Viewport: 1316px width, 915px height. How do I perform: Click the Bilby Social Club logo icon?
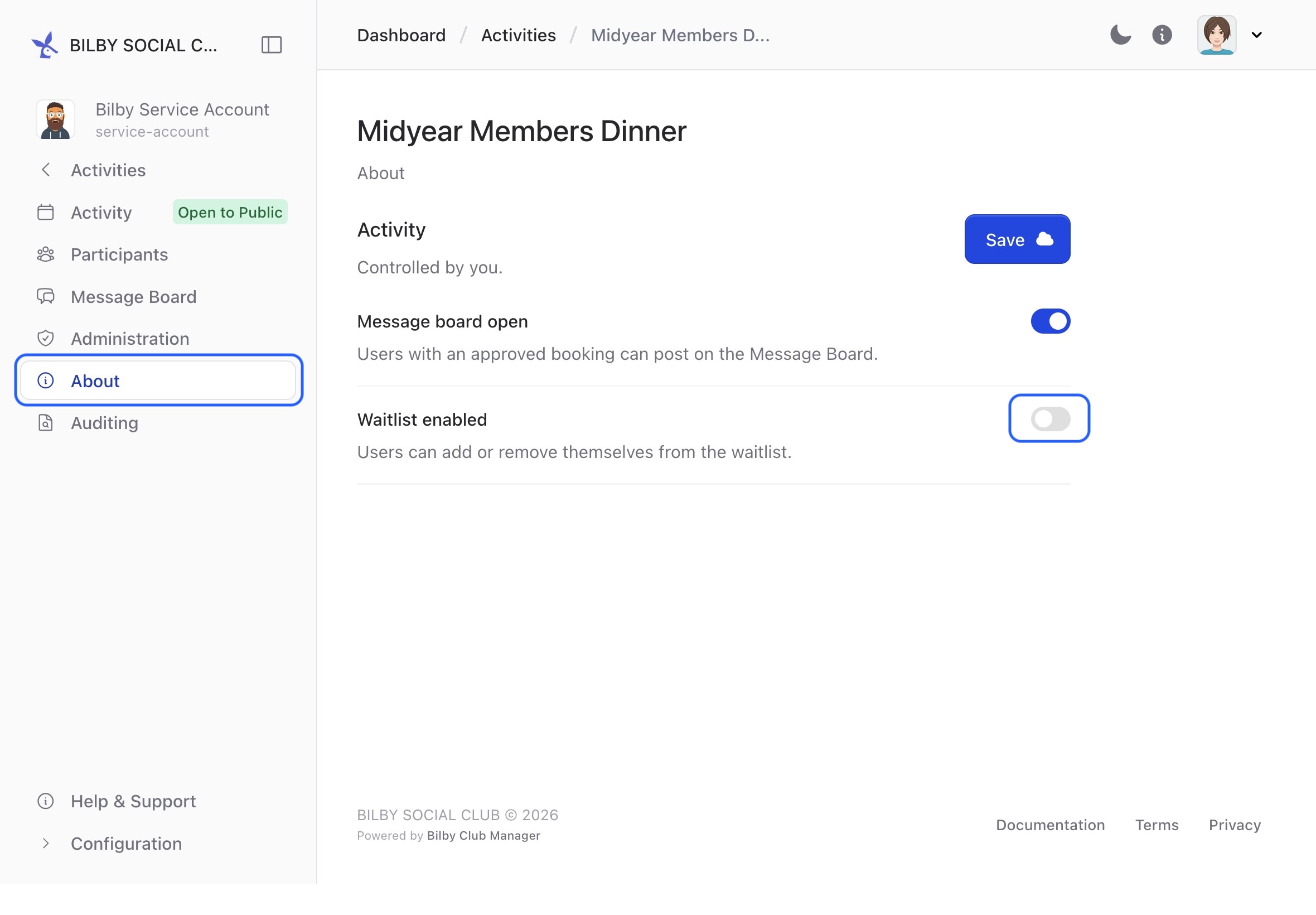[45, 45]
